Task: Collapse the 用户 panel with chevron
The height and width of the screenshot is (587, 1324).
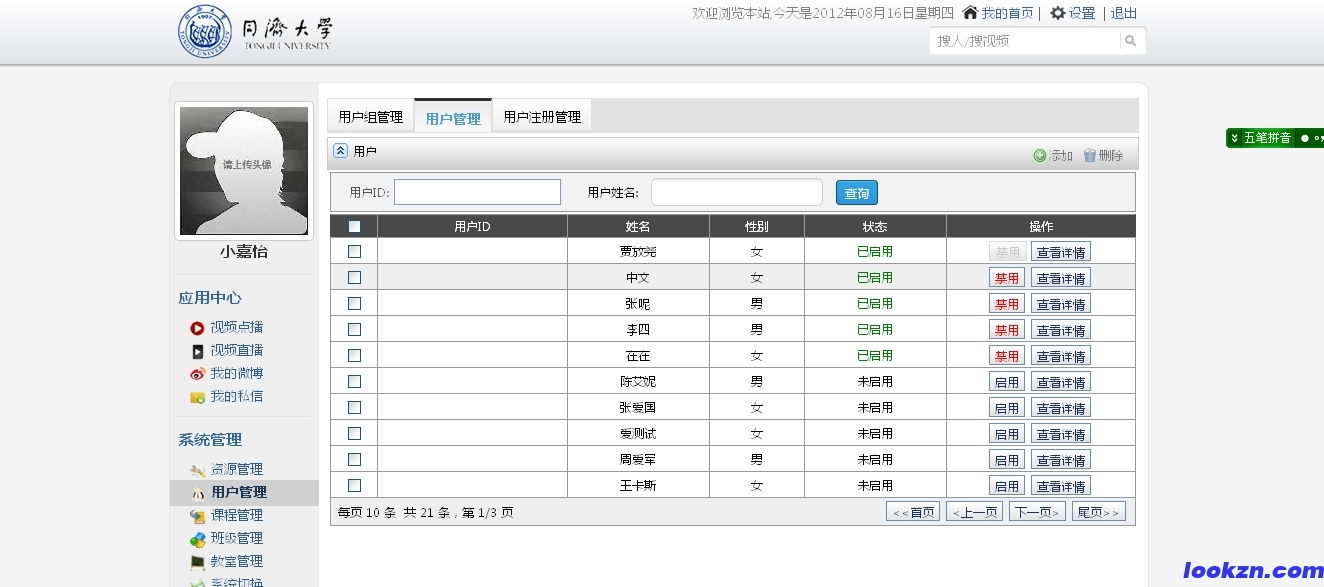Action: (x=340, y=151)
